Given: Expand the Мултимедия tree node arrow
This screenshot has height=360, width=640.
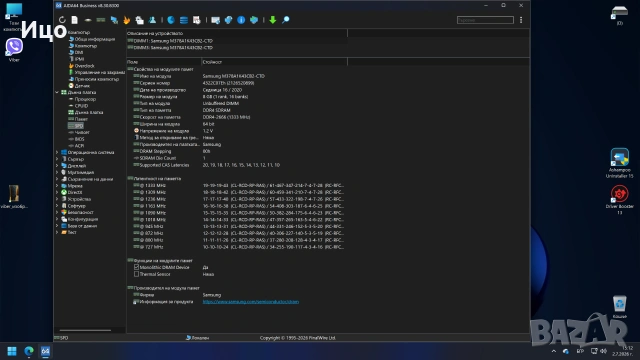Looking at the screenshot, I should [x=57, y=172].
